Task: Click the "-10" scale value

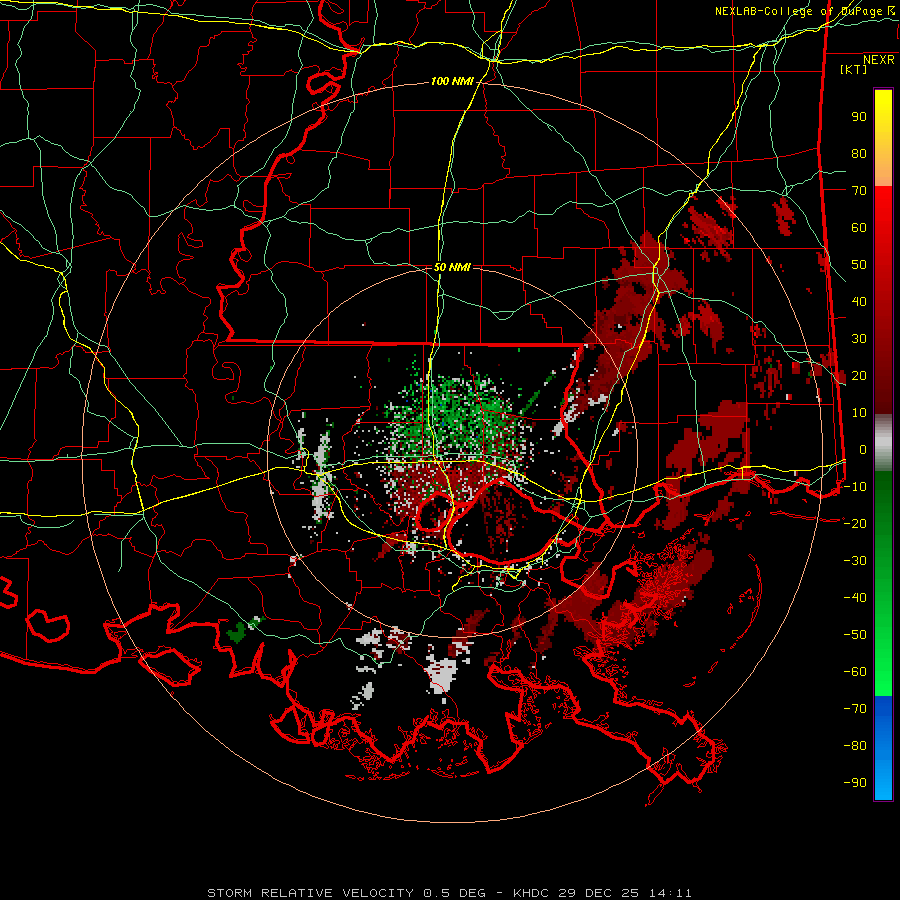Action: [x=855, y=487]
